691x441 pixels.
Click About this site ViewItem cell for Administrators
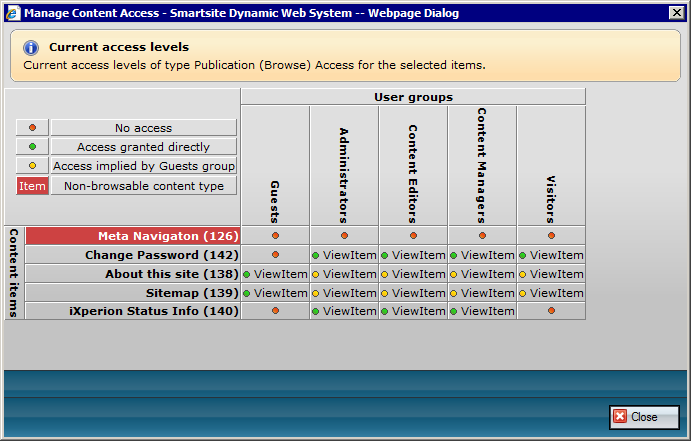[344, 274]
